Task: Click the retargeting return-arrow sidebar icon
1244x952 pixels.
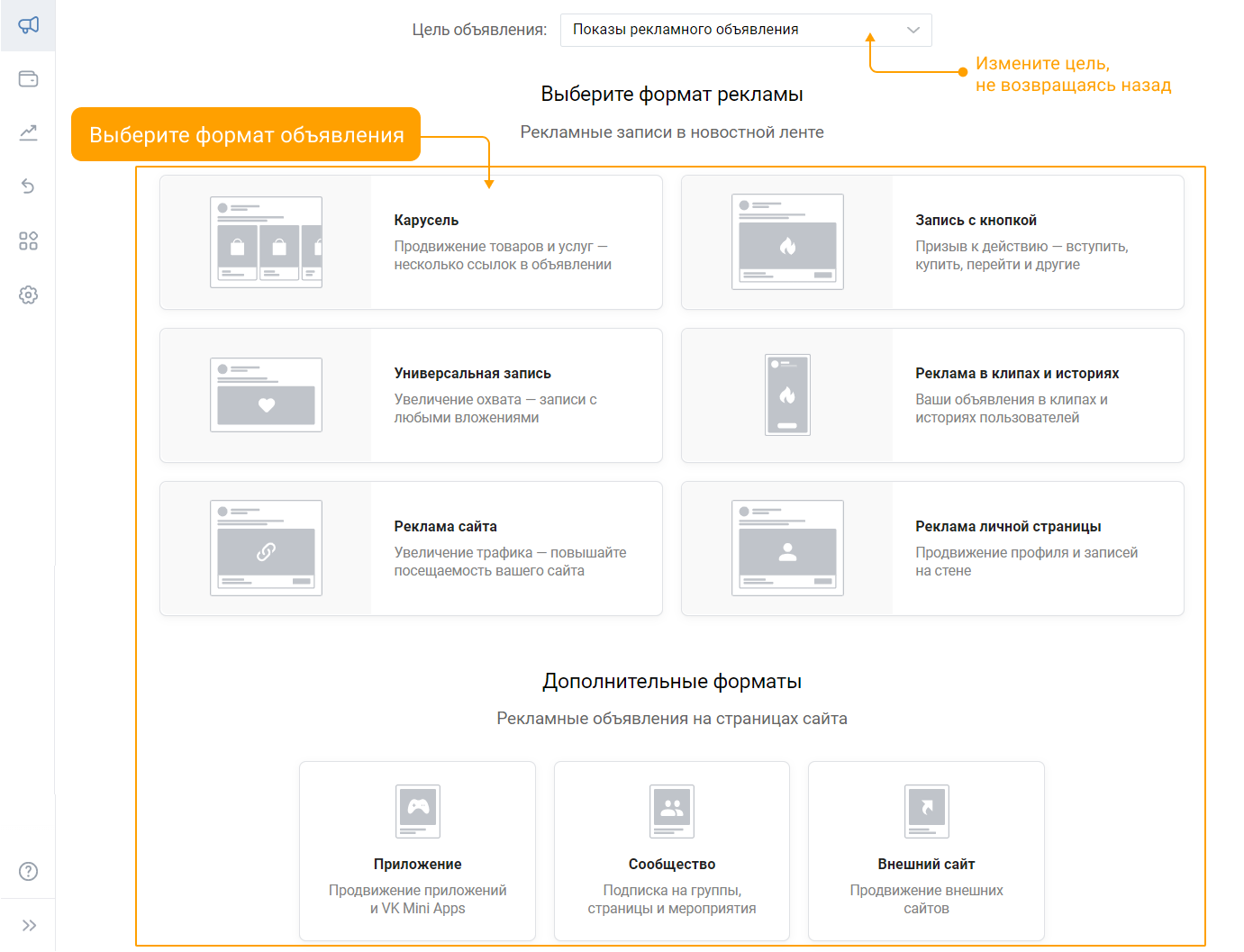Action: tap(28, 186)
